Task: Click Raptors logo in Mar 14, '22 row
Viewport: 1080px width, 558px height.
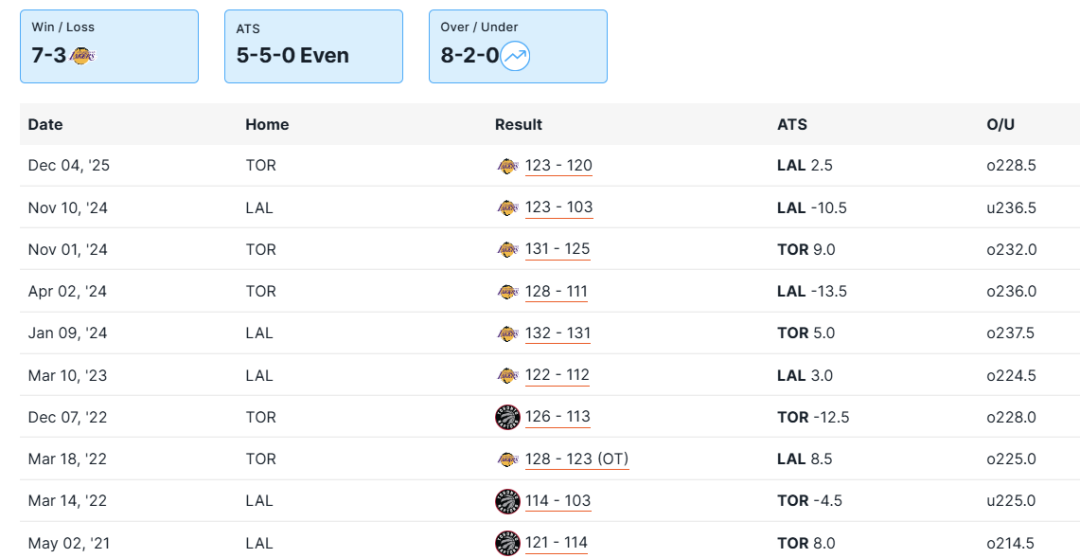Action: (x=507, y=501)
